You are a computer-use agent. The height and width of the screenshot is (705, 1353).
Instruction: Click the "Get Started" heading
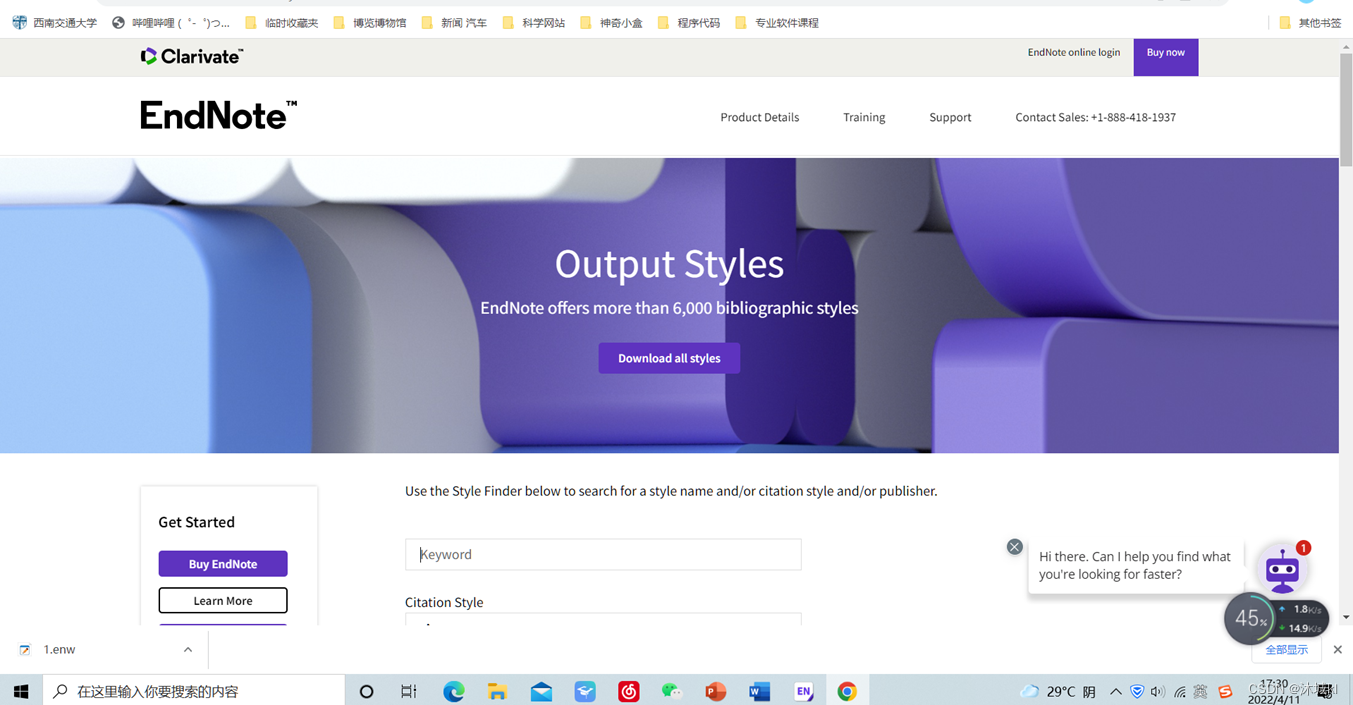click(x=197, y=522)
